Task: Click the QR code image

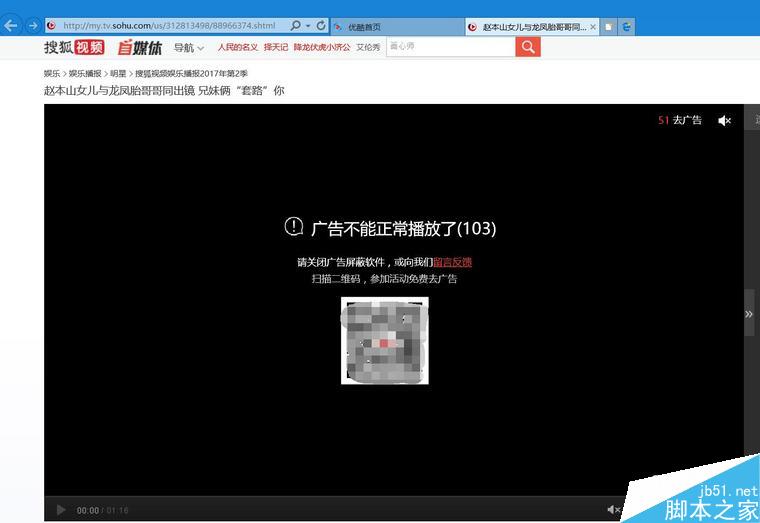Action: tap(384, 341)
